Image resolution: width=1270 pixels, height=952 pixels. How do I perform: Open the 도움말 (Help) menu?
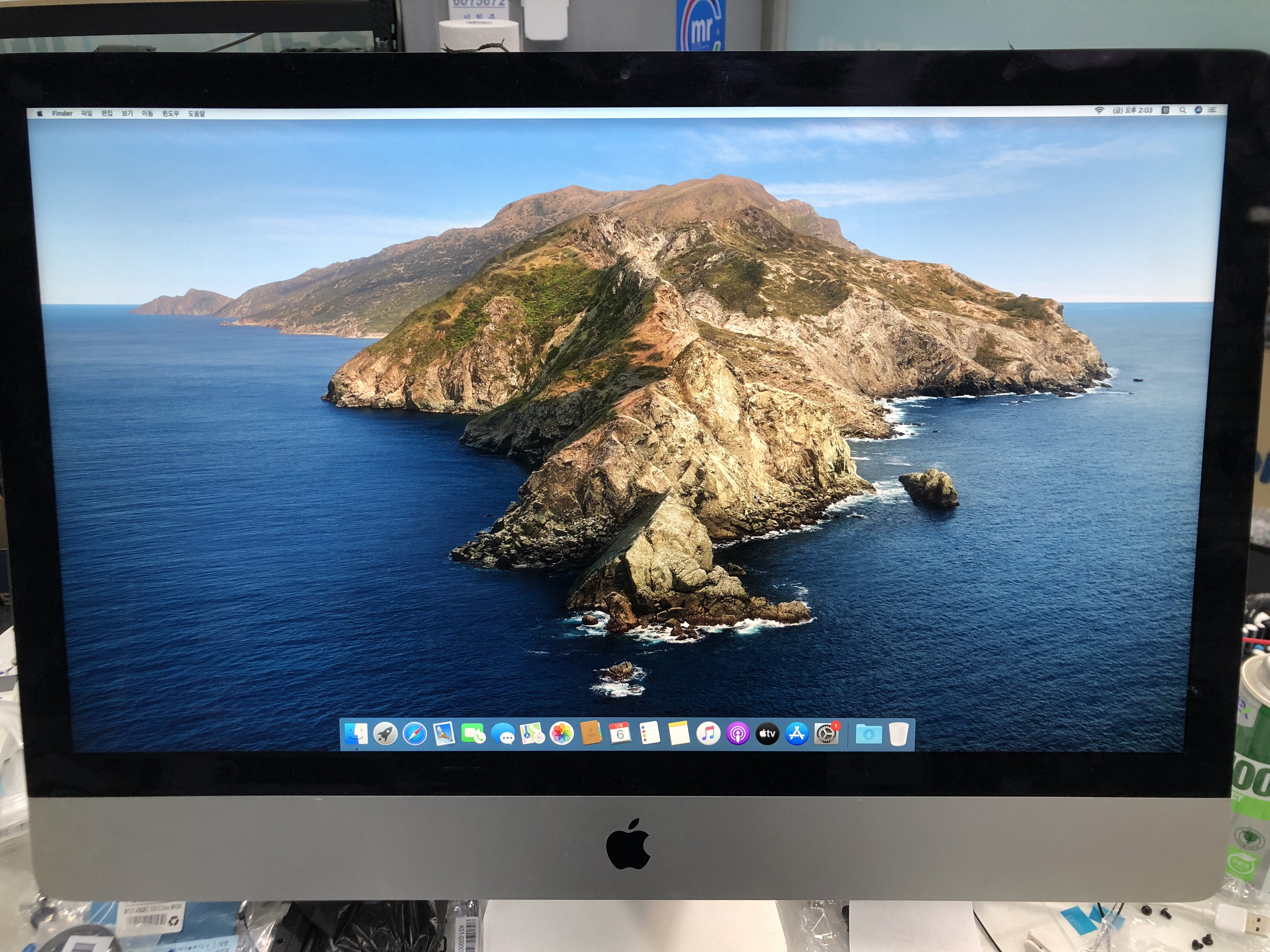click(196, 114)
